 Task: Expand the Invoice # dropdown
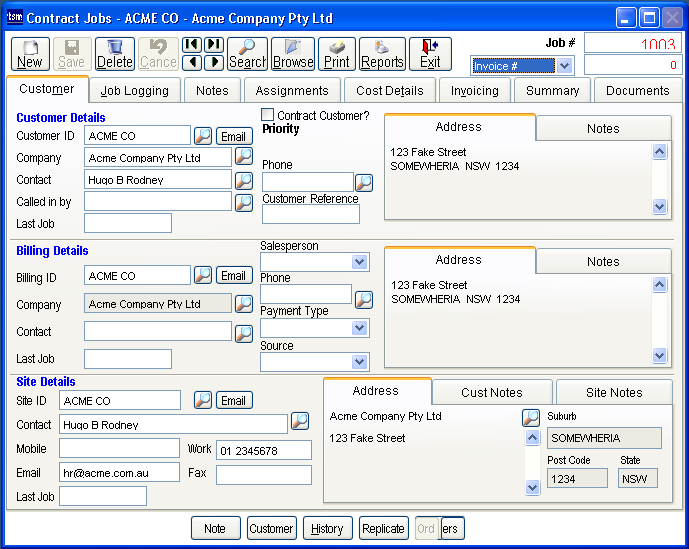[564, 66]
